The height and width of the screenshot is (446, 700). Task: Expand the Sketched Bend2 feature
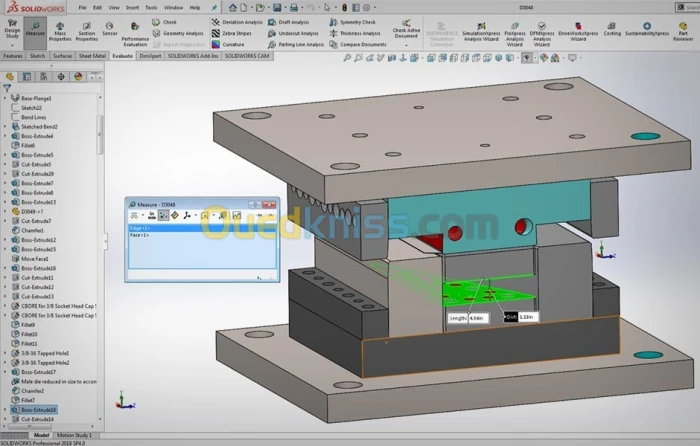coord(5,127)
